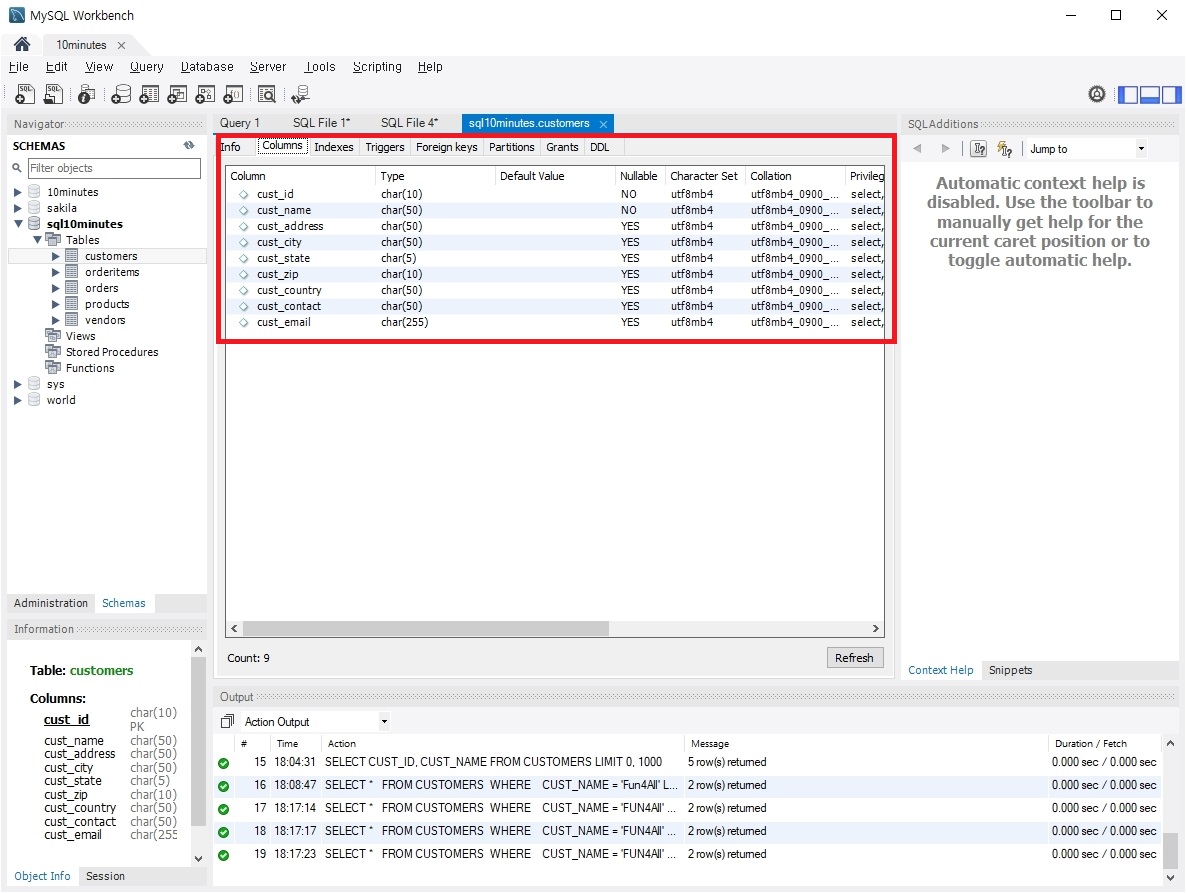The height and width of the screenshot is (893, 1186).
Task: Collapse the Tables node
Action: pos(37,240)
